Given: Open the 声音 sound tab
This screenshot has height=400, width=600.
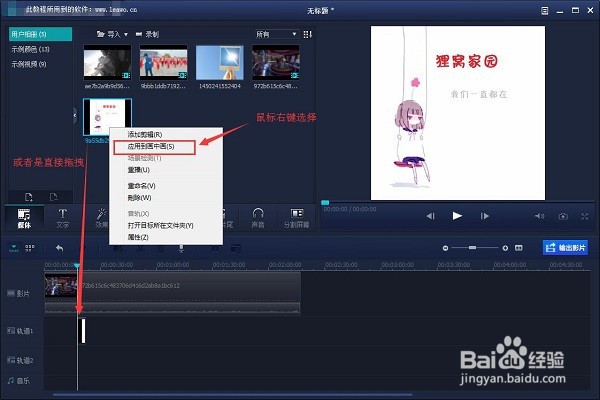Looking at the screenshot, I should pyautogui.click(x=258, y=218).
